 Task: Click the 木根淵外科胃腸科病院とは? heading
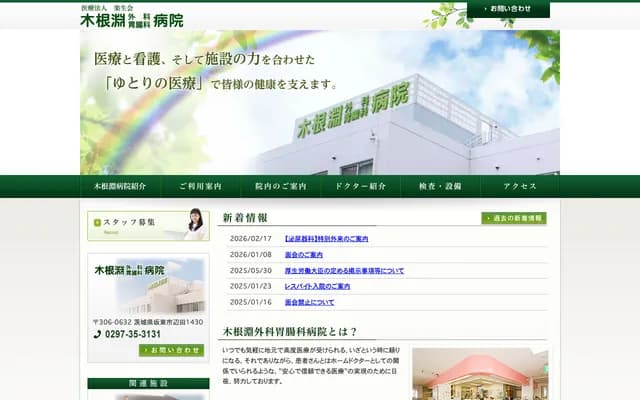[290, 331]
